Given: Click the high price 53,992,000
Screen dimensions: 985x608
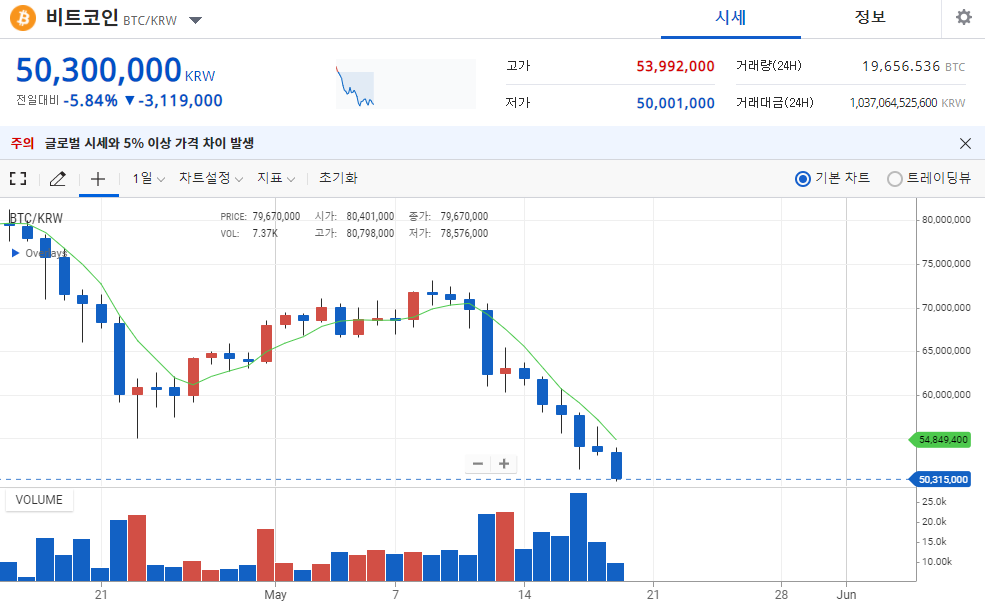Looking at the screenshot, I should pos(675,66).
